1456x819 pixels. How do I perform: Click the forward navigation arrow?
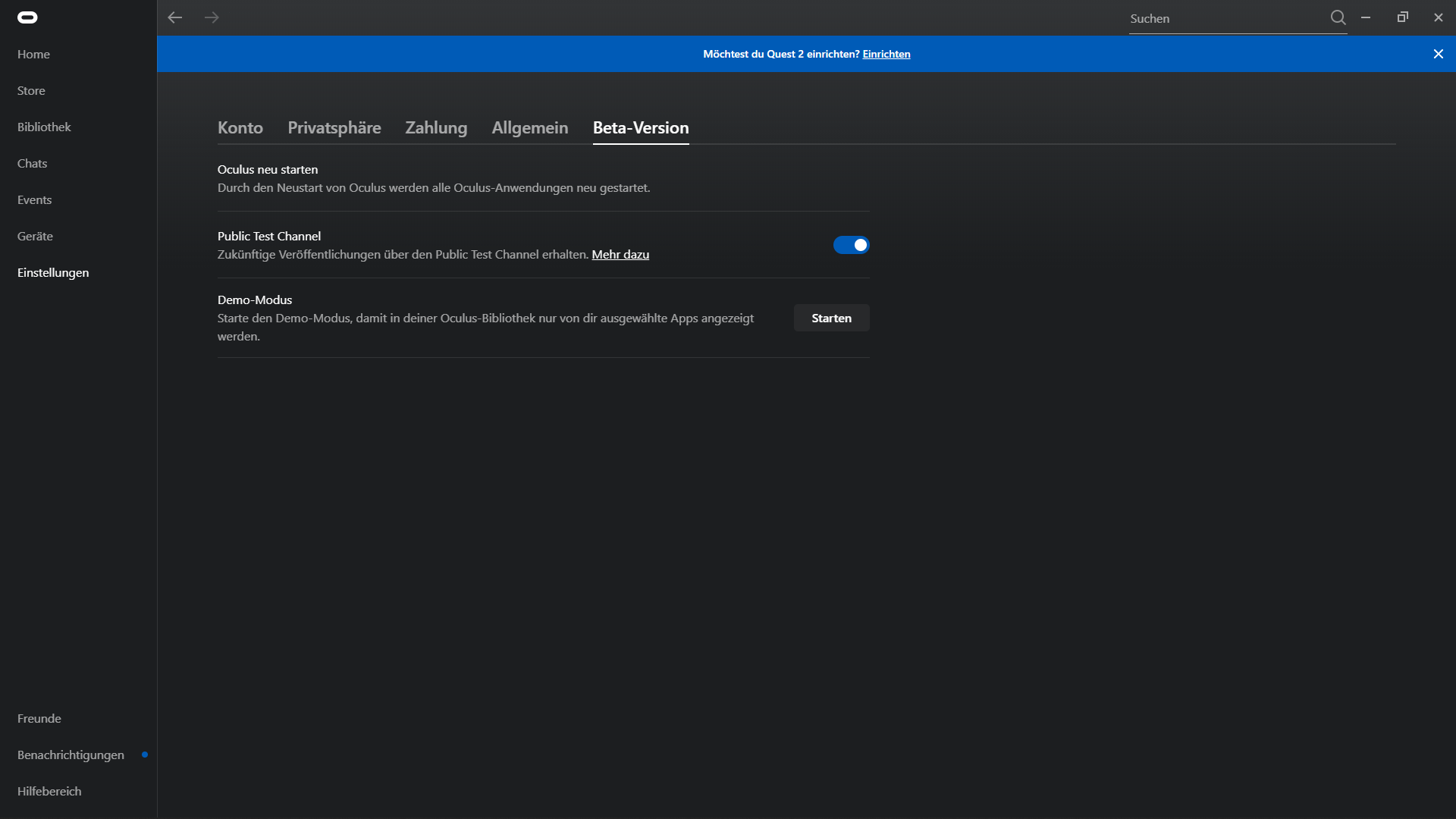[x=212, y=17]
